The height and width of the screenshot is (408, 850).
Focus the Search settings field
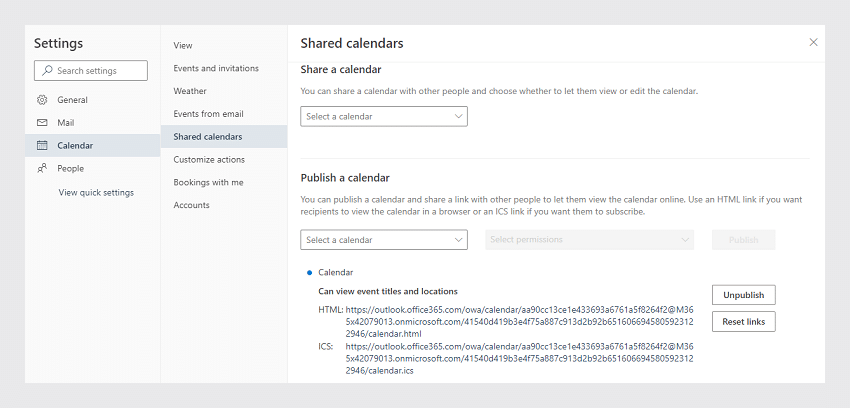click(x=91, y=70)
